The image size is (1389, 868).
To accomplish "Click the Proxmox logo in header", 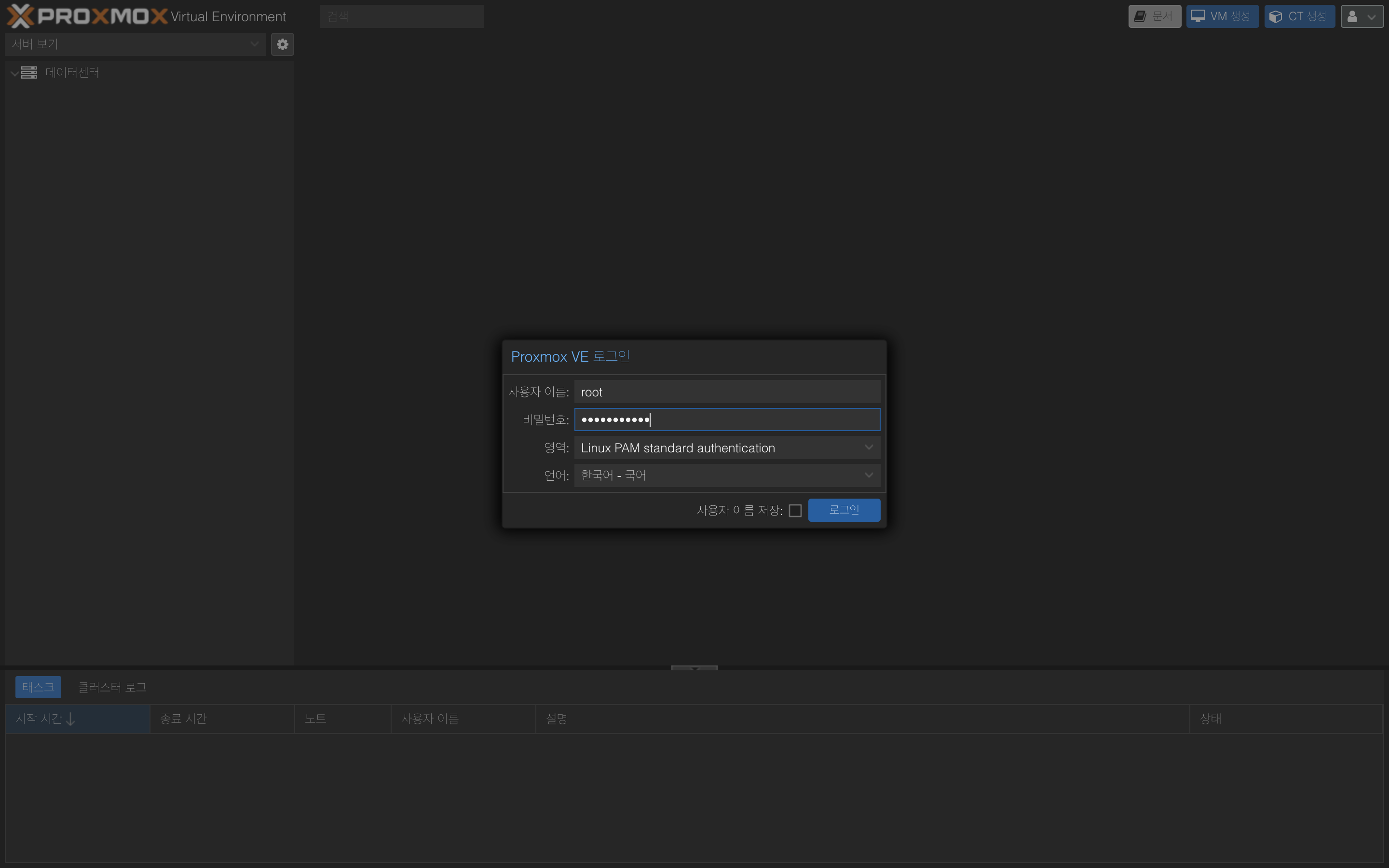I will pyautogui.click(x=87, y=16).
